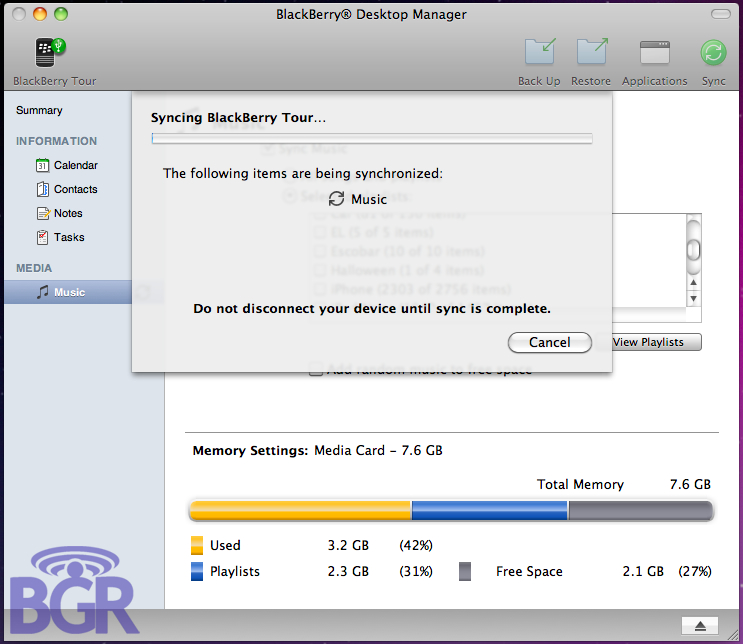Viewport: 743px width, 644px height.
Task: Toggle Add random music to free space
Action: [316, 369]
